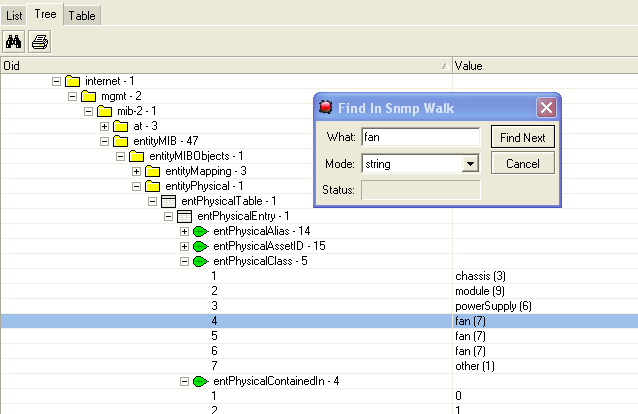Viewport: 638px width, 414px height.
Task: Click the entPhysicalTable table icon
Action: (x=168, y=201)
